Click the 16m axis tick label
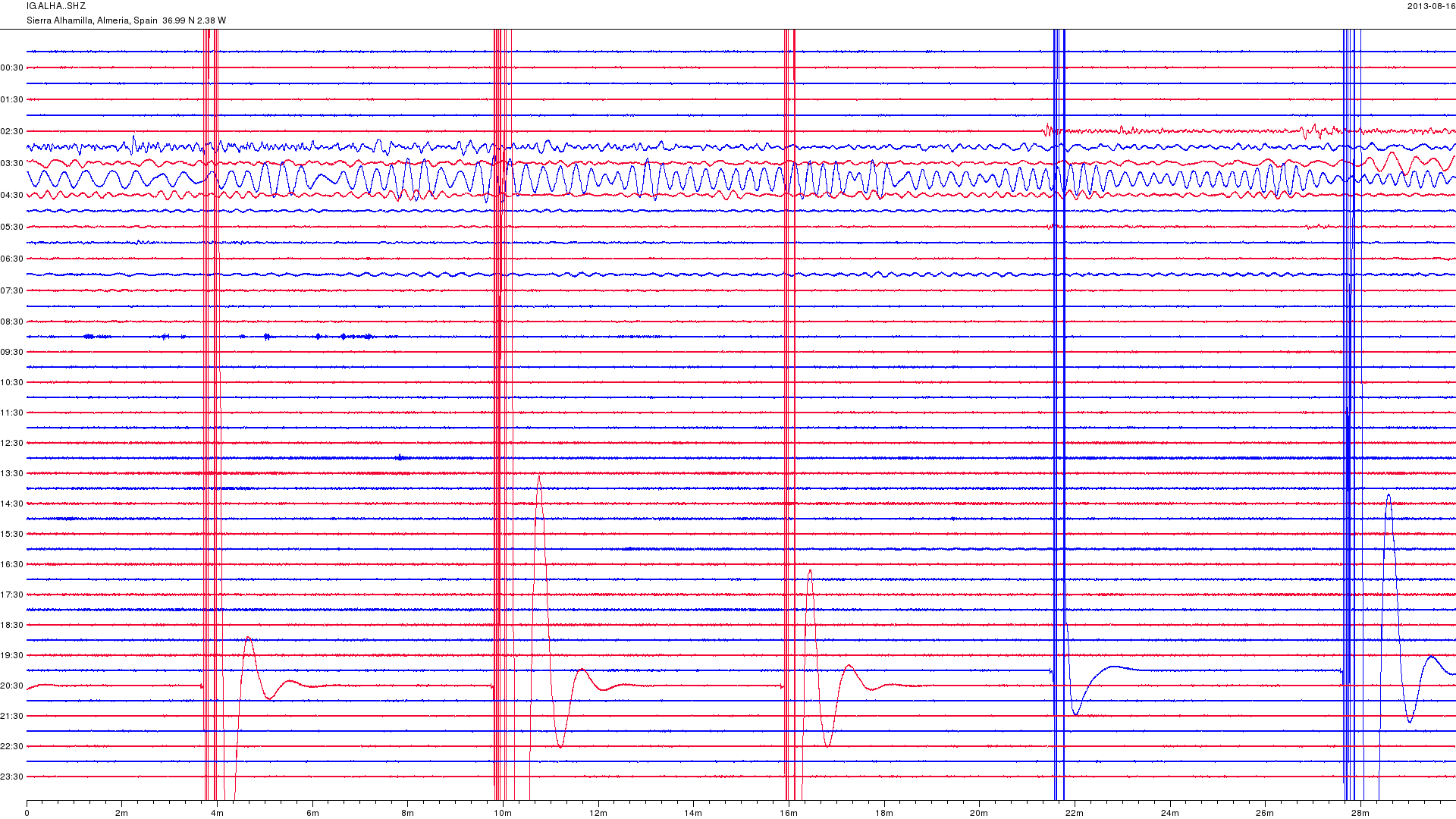Image resolution: width=1456 pixels, height=819 pixels. [x=789, y=813]
